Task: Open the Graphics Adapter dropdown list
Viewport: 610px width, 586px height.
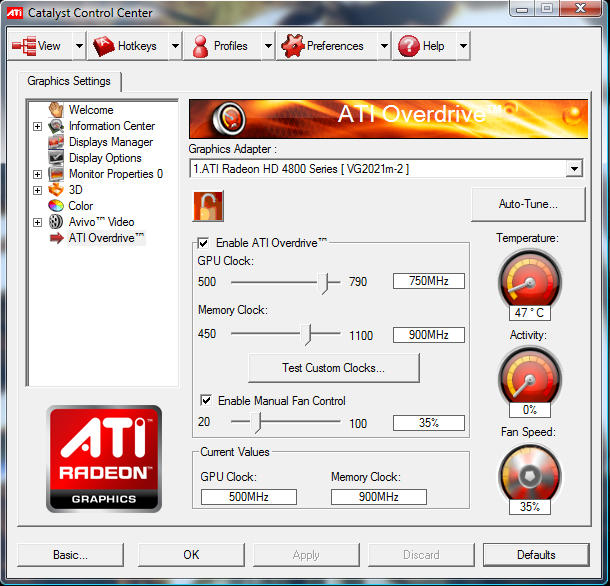Action: [573, 169]
